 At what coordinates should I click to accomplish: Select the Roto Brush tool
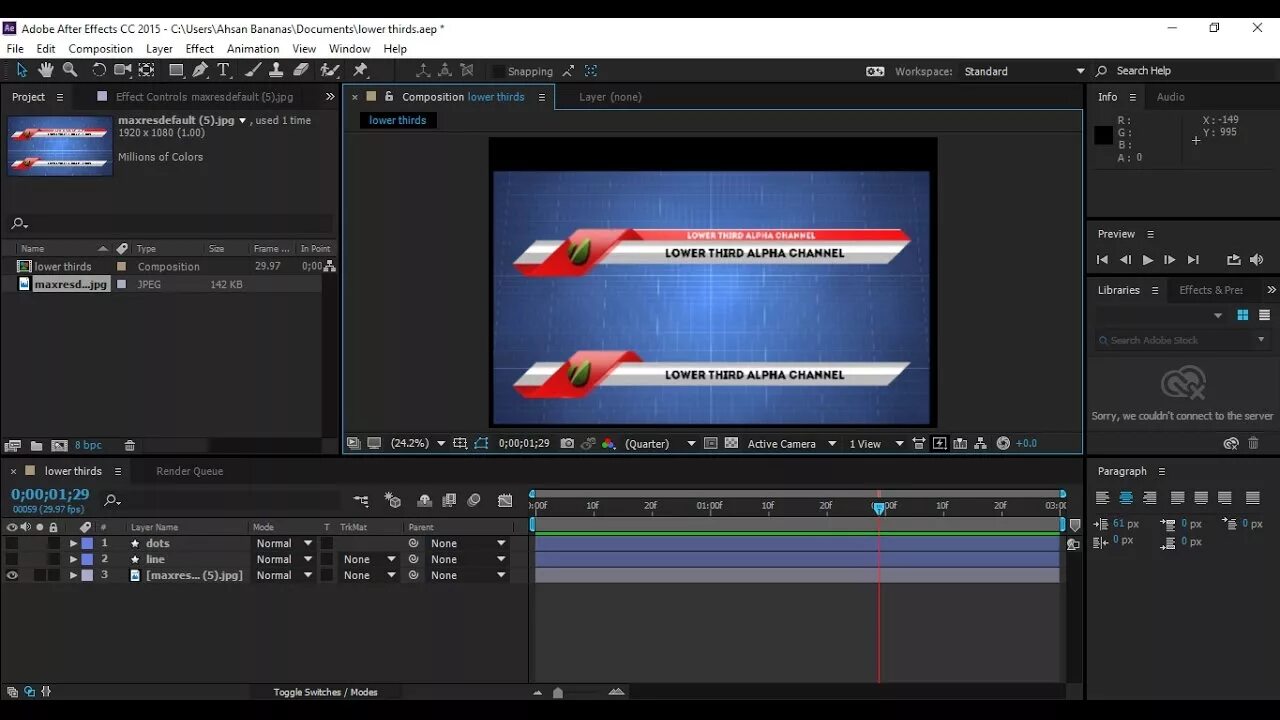point(329,70)
